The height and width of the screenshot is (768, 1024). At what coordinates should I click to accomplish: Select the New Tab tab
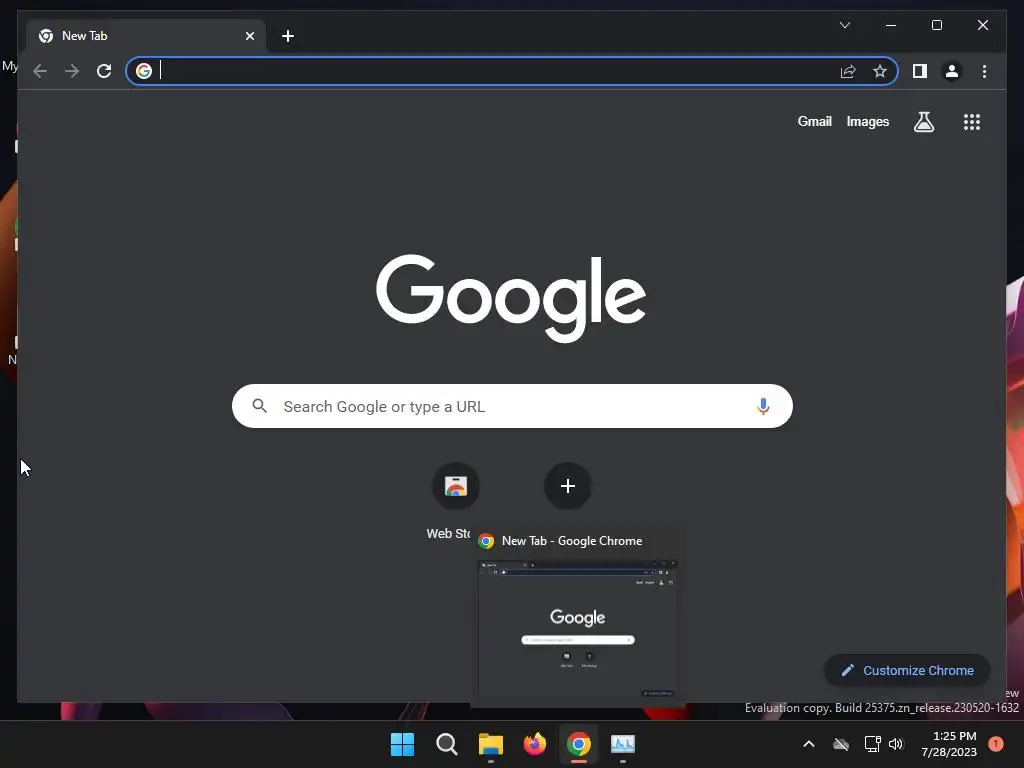146,36
